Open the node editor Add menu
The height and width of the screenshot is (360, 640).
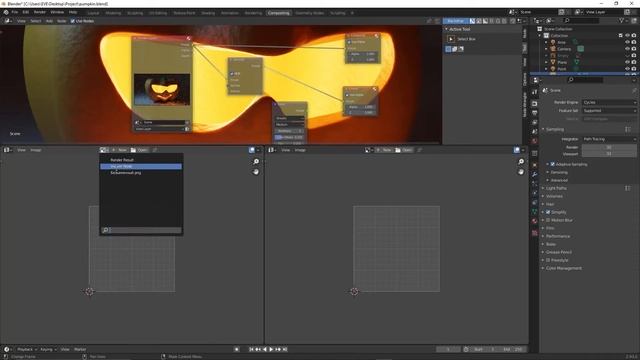(x=49, y=21)
